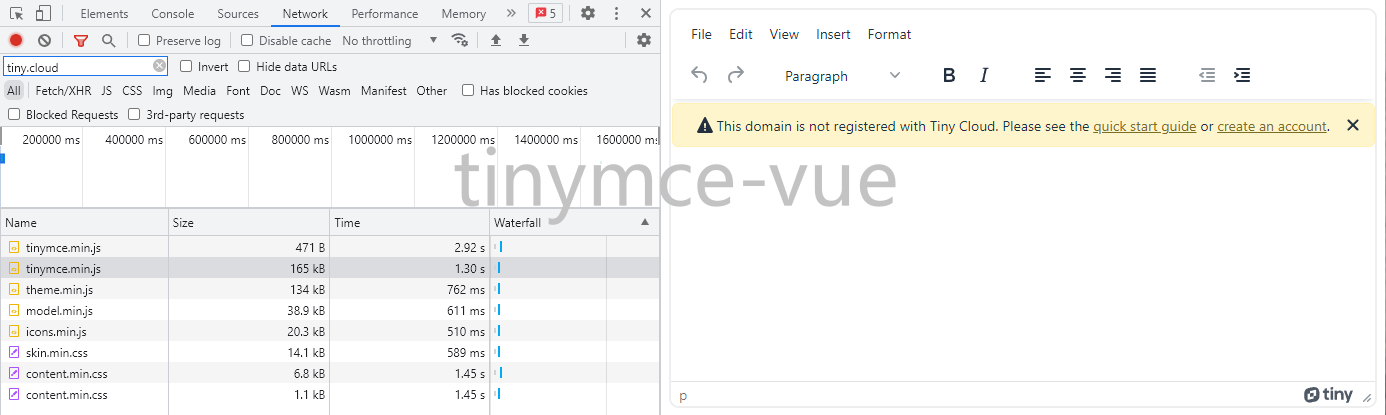Open network search magnifier
Screen dimensions: 1386x415
tap(108, 40)
